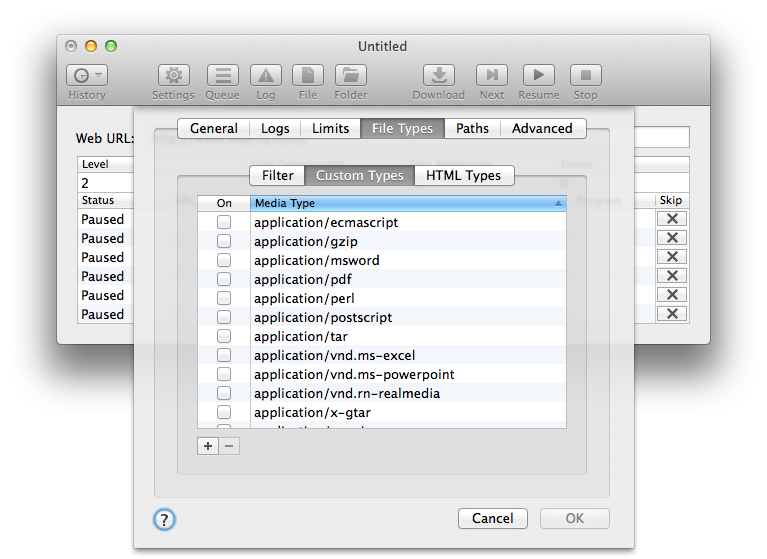
Task: Click the Stop toolbar icon
Action: tap(586, 75)
